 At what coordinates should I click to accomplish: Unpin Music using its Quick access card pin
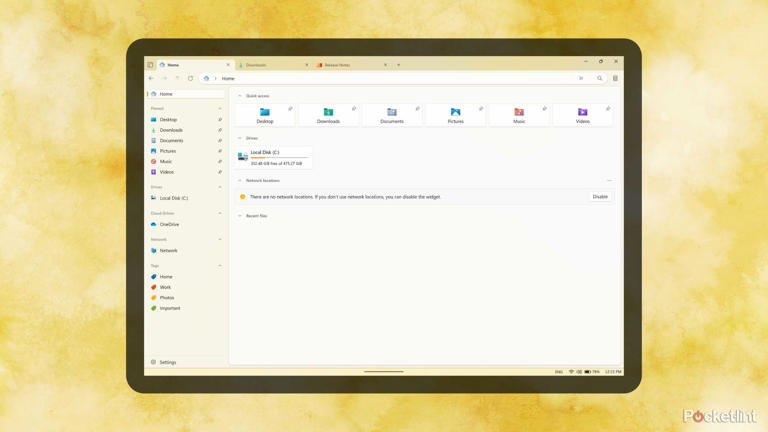544,109
